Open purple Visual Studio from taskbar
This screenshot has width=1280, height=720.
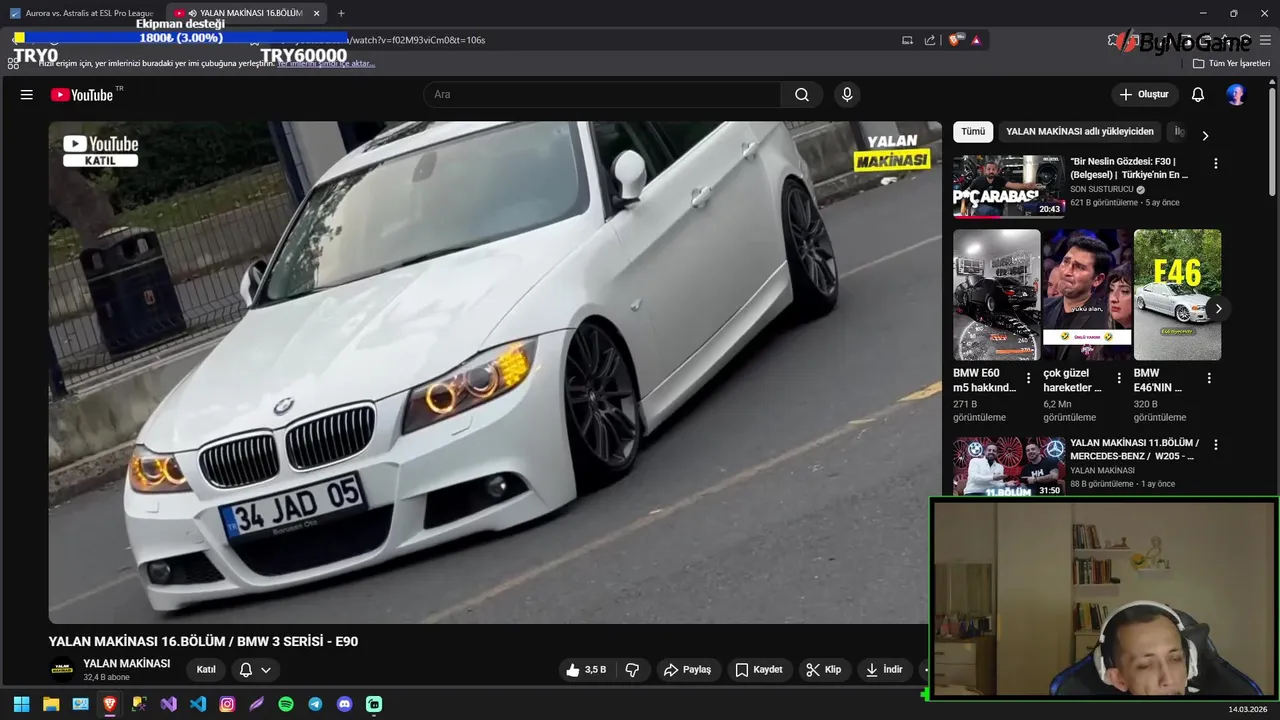169,704
